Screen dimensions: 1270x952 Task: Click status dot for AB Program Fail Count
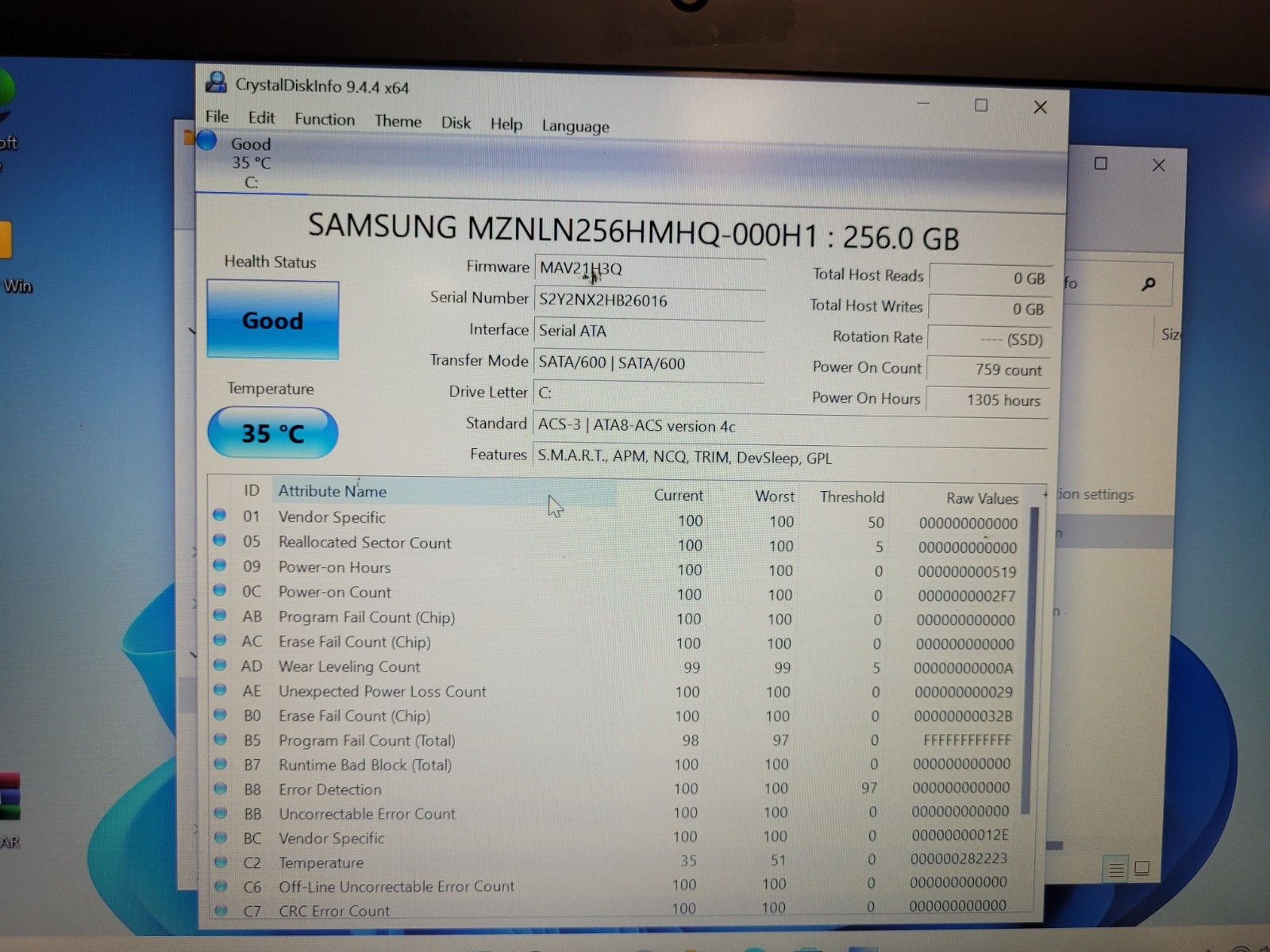tap(220, 615)
